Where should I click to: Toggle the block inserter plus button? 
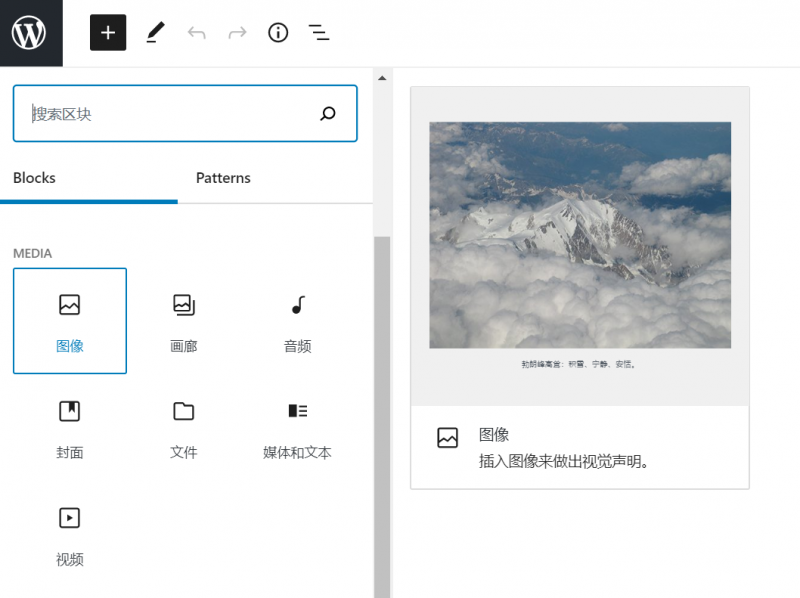(x=108, y=33)
